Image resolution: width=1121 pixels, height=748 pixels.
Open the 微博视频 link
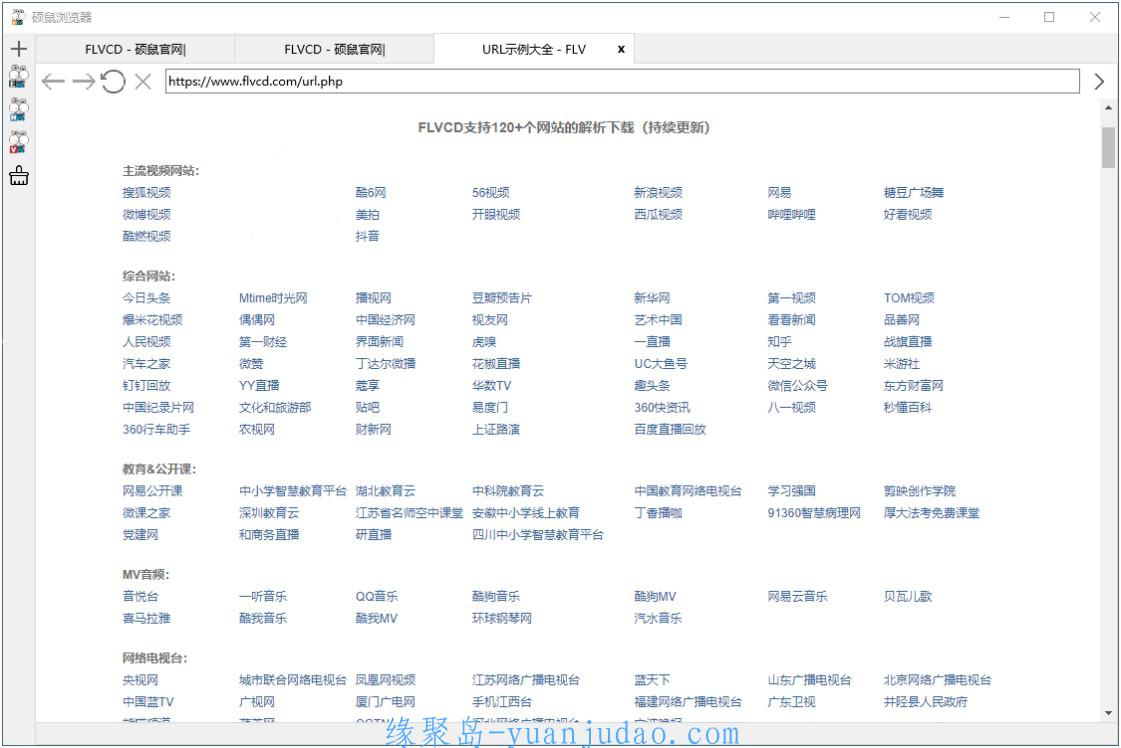pyautogui.click(x=147, y=215)
